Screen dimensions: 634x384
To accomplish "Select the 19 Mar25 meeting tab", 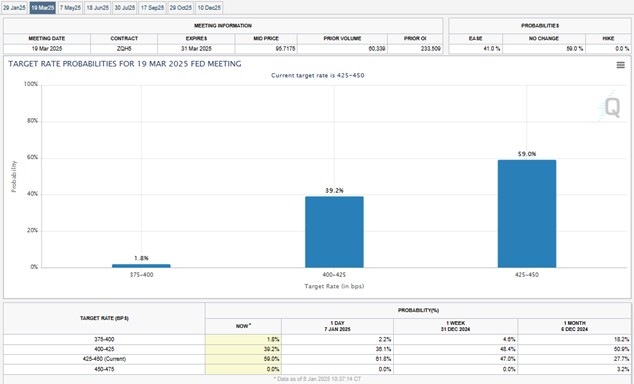I will 42,8.
